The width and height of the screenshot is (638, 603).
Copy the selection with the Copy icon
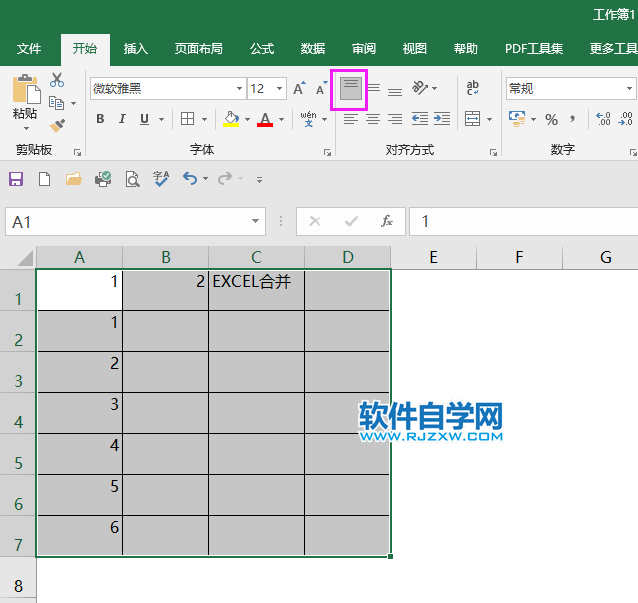coord(57,103)
